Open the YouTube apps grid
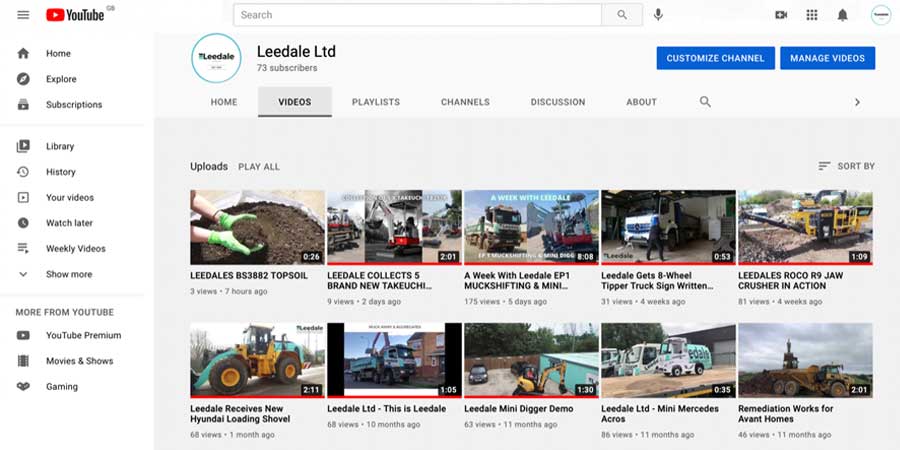Screen dimensions: 900x450 (x=811, y=15)
